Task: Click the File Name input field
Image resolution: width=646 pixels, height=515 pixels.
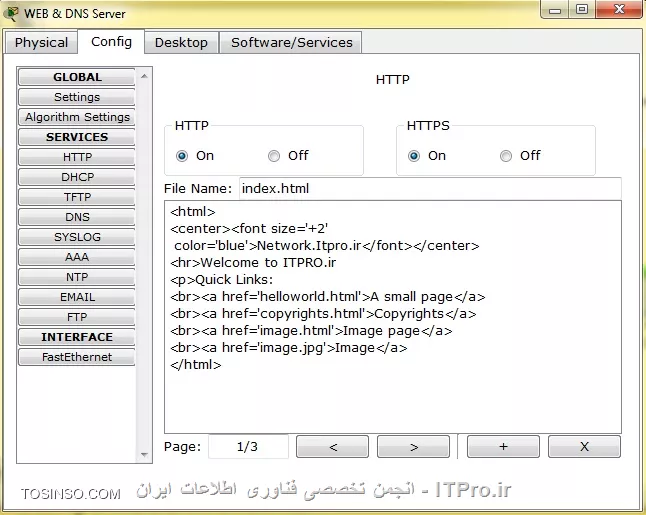Action: [430, 189]
